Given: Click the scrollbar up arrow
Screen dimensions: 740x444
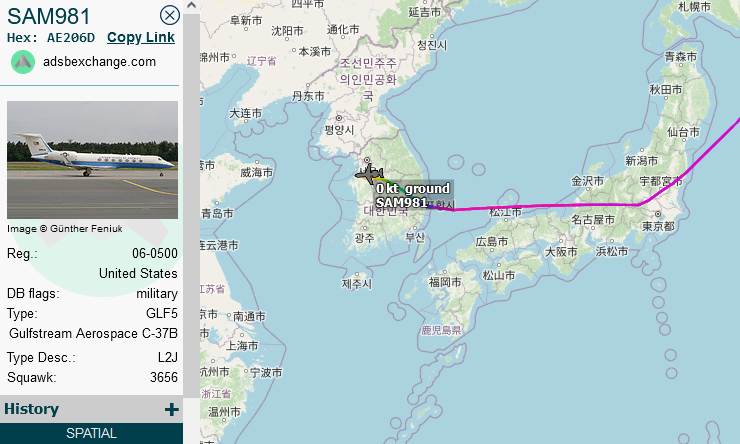Looking at the screenshot, I should pos(191,6).
